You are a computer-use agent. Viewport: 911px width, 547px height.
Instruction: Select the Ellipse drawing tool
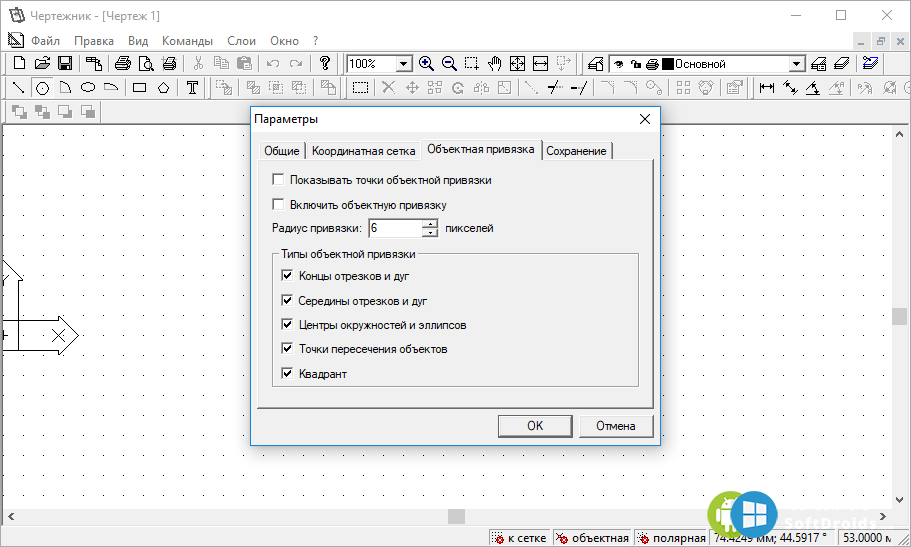tap(88, 88)
